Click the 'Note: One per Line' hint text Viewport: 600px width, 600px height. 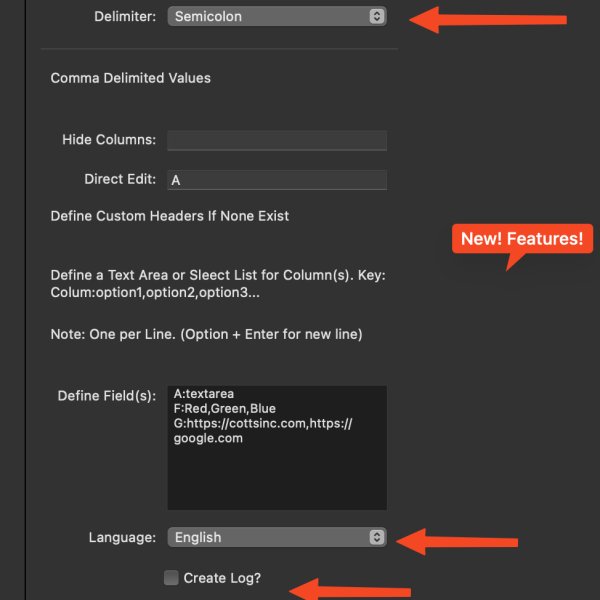click(x=206, y=334)
